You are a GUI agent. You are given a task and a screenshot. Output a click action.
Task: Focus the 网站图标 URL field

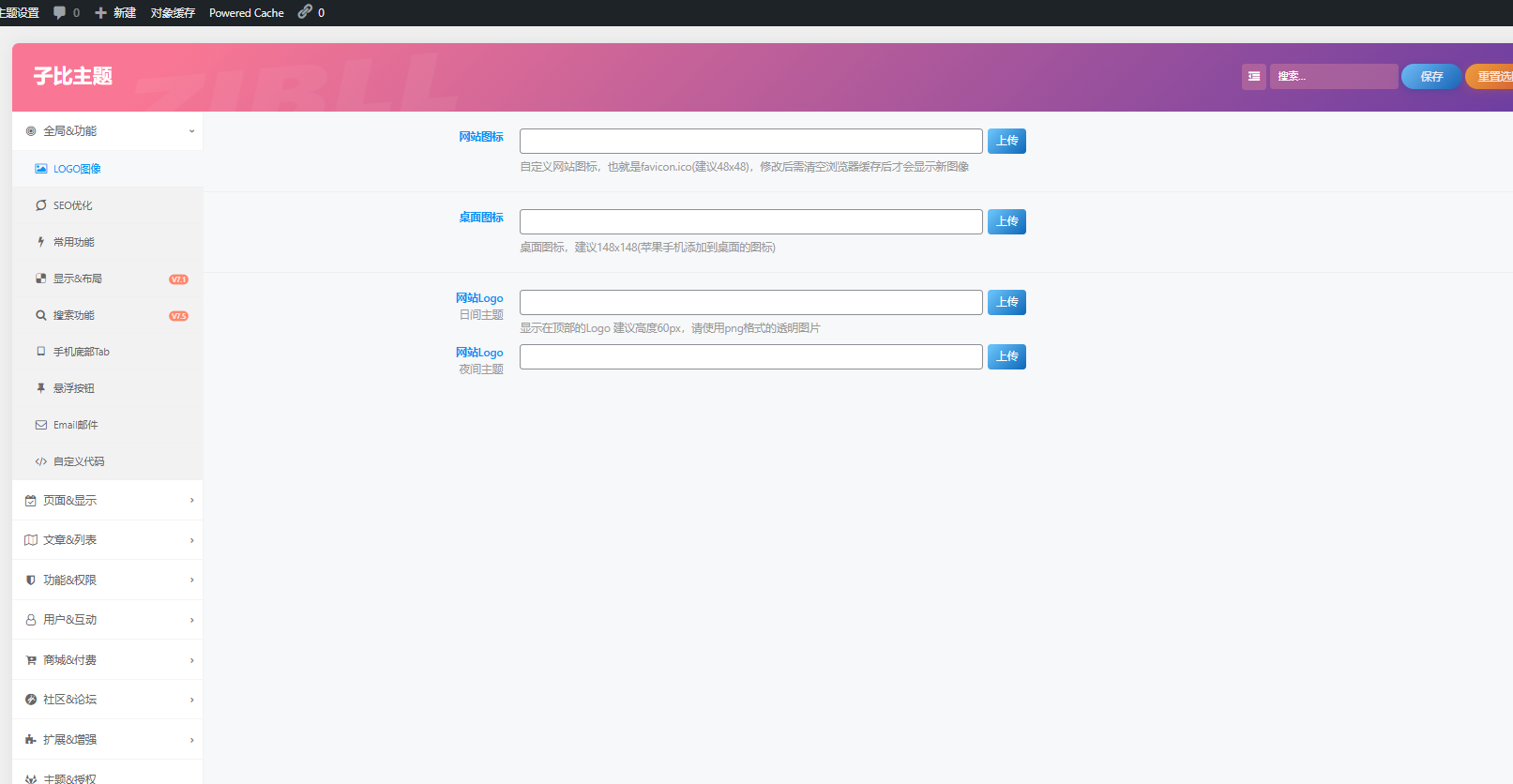pos(751,141)
